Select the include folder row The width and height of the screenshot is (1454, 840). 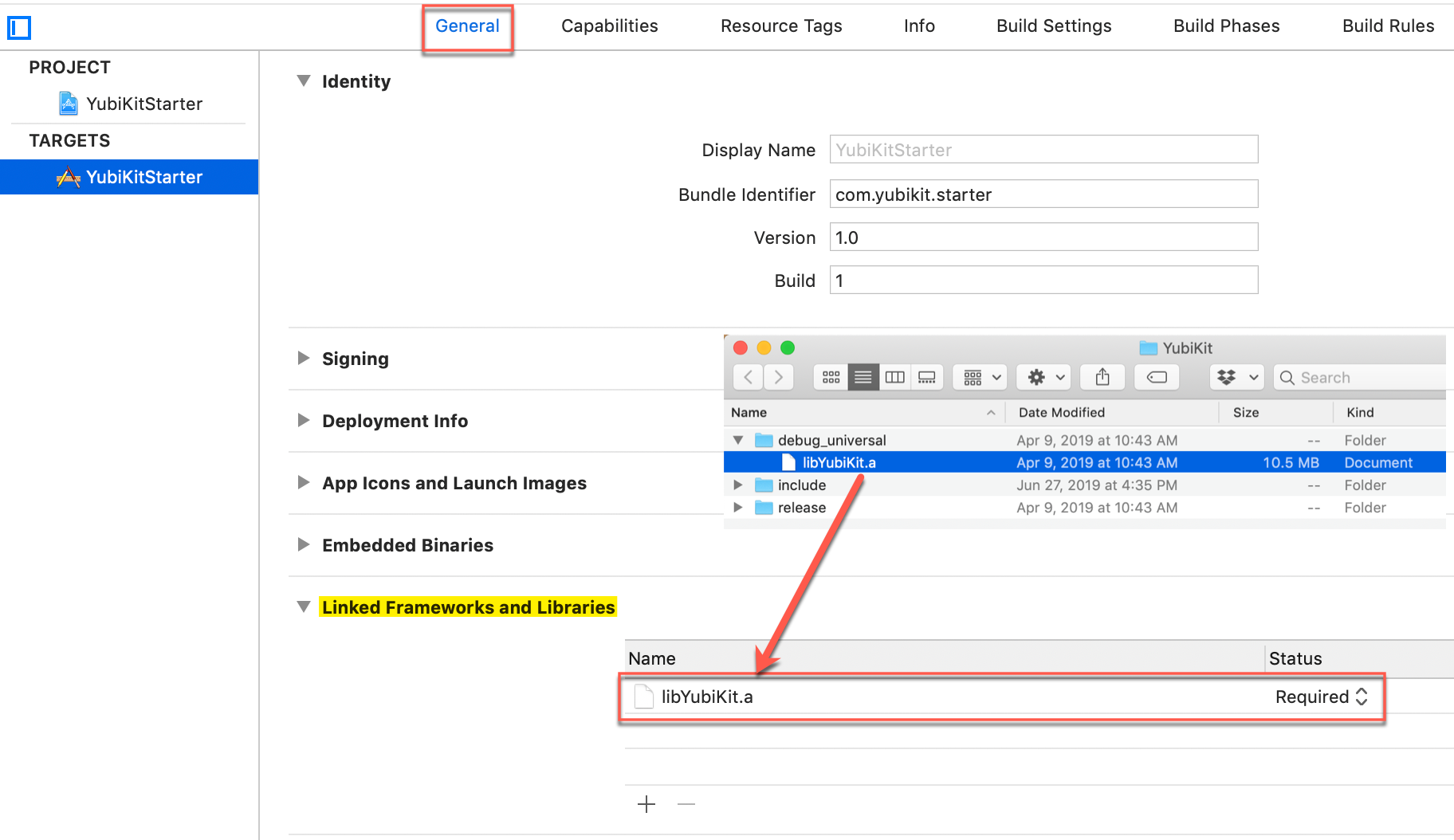point(1085,485)
